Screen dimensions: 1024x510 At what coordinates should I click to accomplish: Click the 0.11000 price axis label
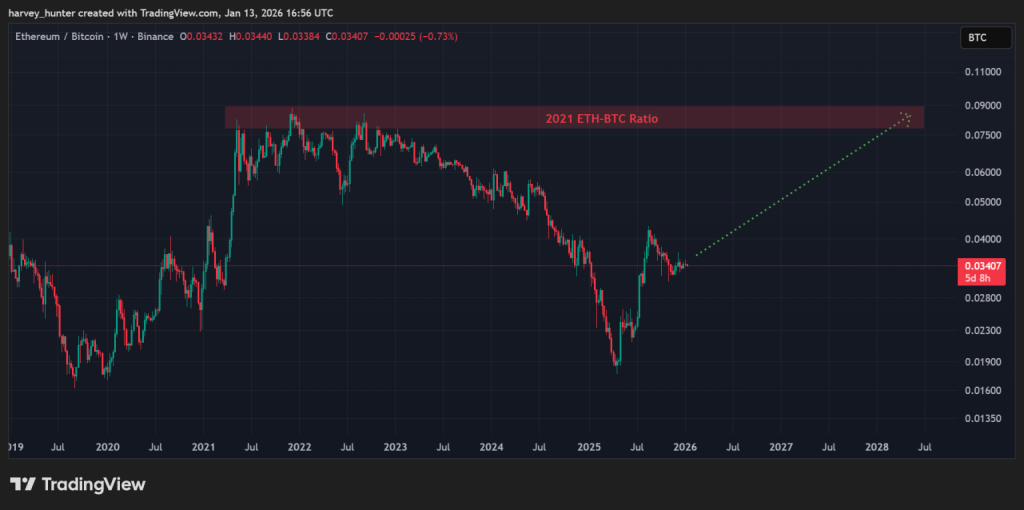(x=981, y=73)
